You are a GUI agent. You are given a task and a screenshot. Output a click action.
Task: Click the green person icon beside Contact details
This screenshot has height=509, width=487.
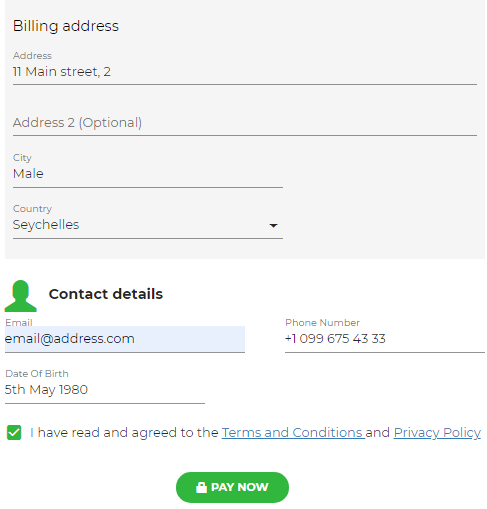coord(21,296)
